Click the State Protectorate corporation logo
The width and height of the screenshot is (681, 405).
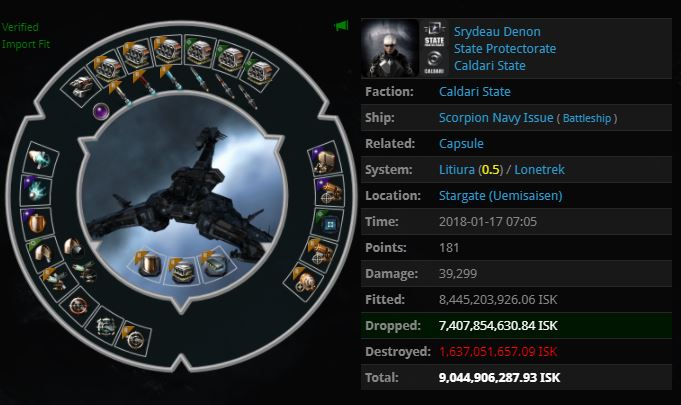(434, 34)
